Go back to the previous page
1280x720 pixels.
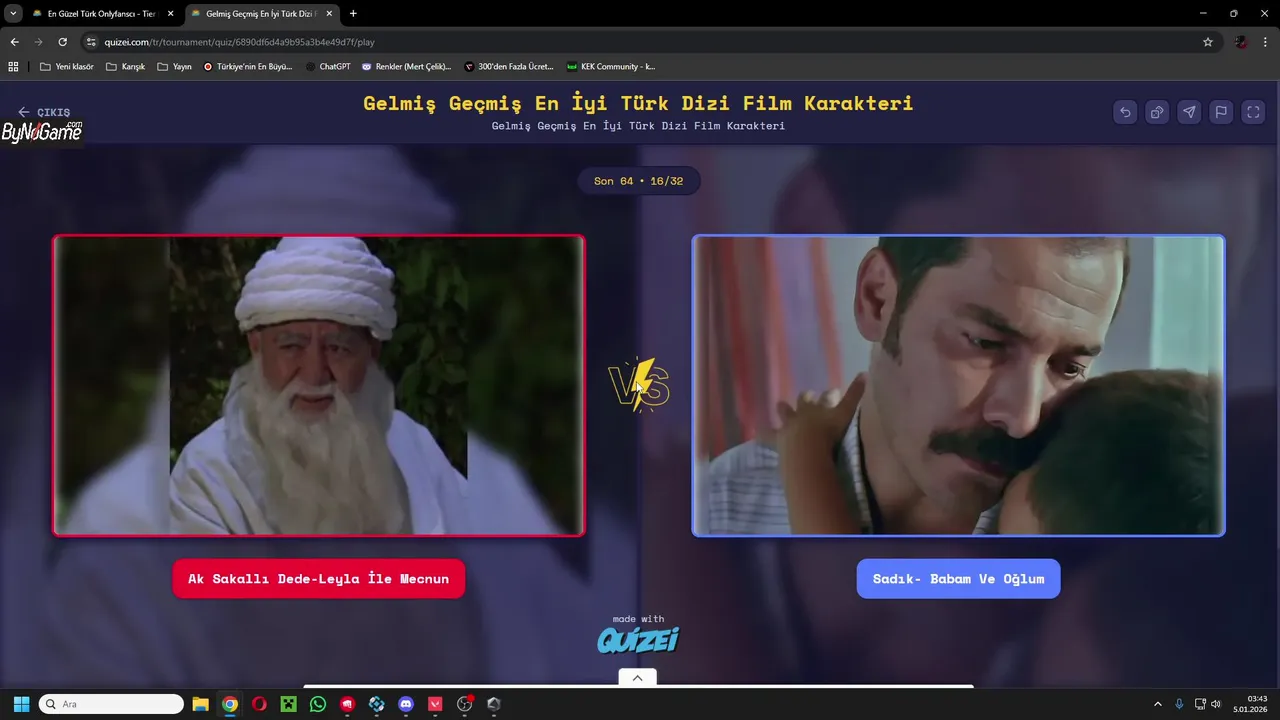(x=14, y=42)
